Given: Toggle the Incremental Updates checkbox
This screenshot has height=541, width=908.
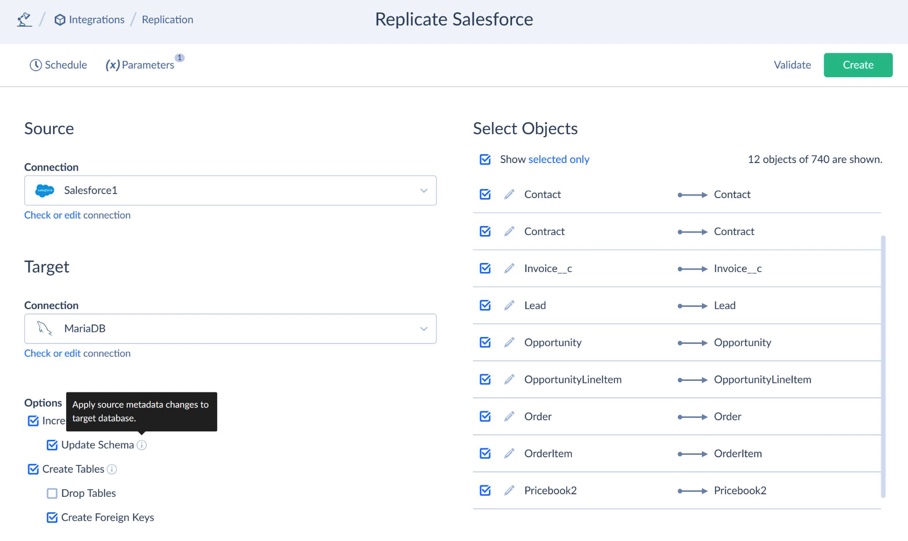Looking at the screenshot, I should point(33,421).
